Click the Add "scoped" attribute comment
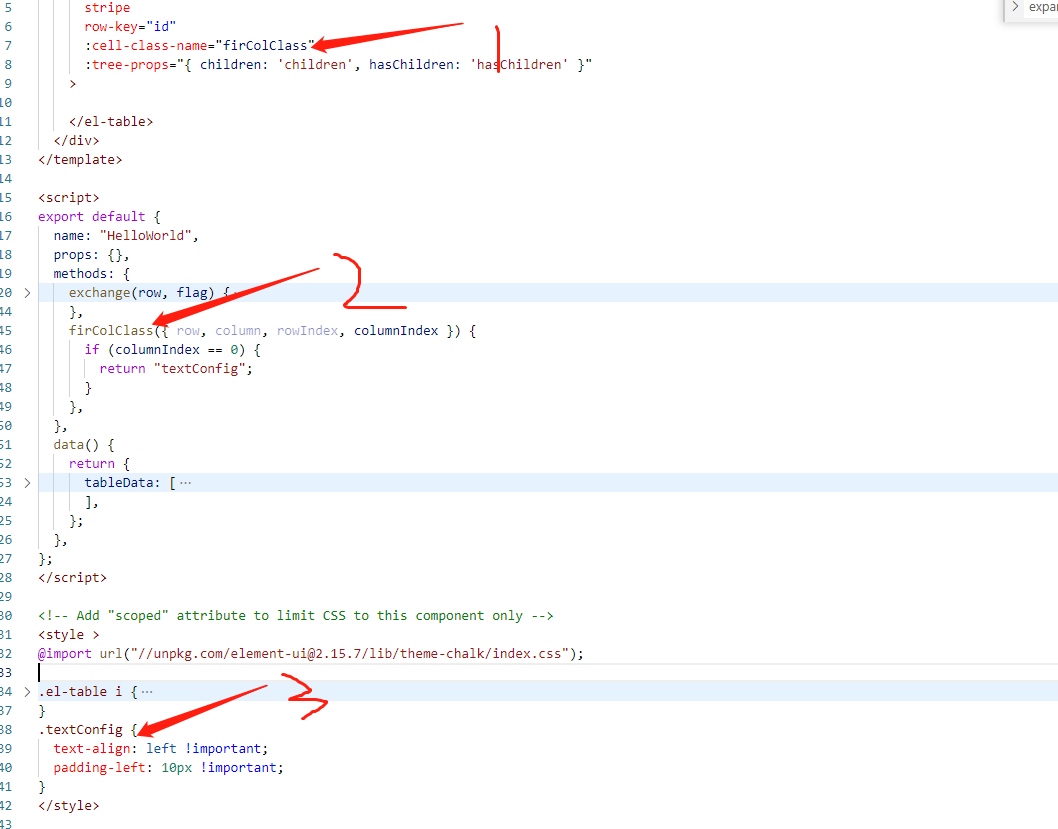 (x=296, y=616)
